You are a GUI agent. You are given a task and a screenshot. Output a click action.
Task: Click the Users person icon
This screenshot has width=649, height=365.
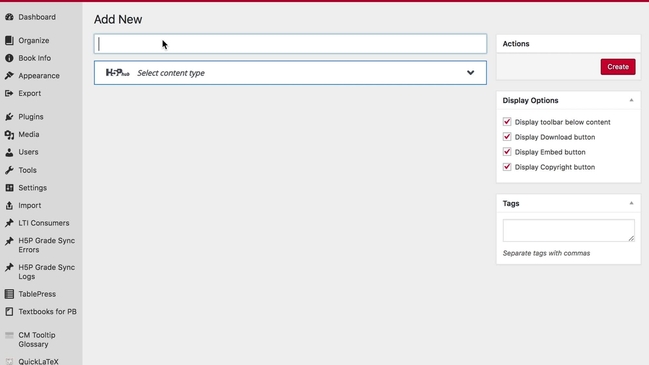(x=9, y=152)
